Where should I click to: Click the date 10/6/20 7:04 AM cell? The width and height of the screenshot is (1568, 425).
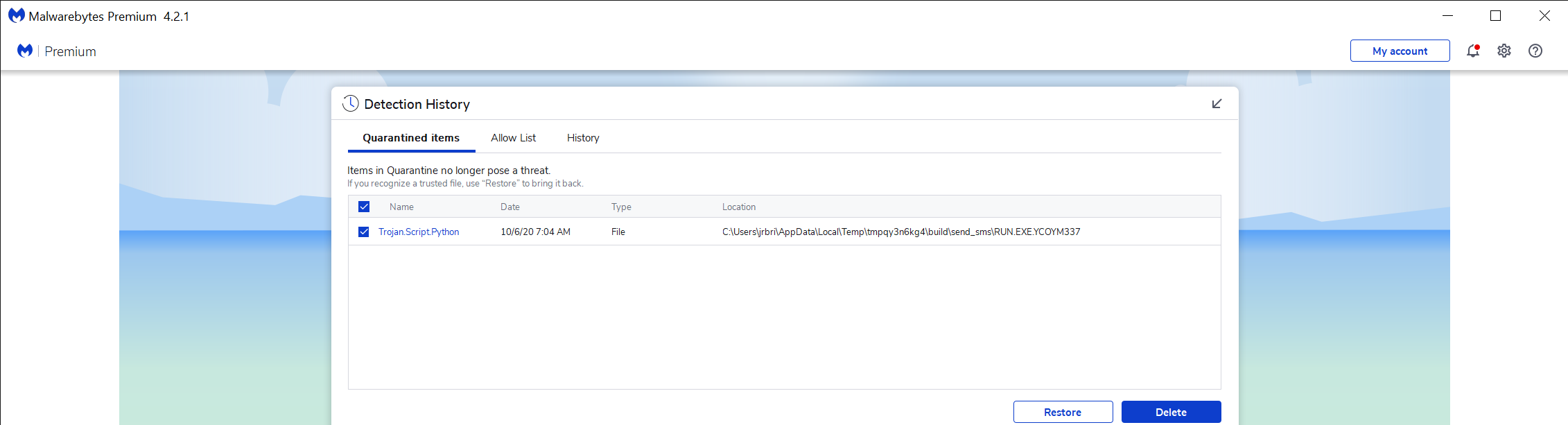click(535, 232)
